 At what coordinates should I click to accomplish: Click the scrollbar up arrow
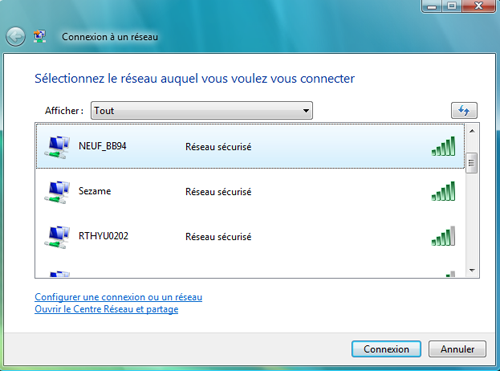[472, 131]
